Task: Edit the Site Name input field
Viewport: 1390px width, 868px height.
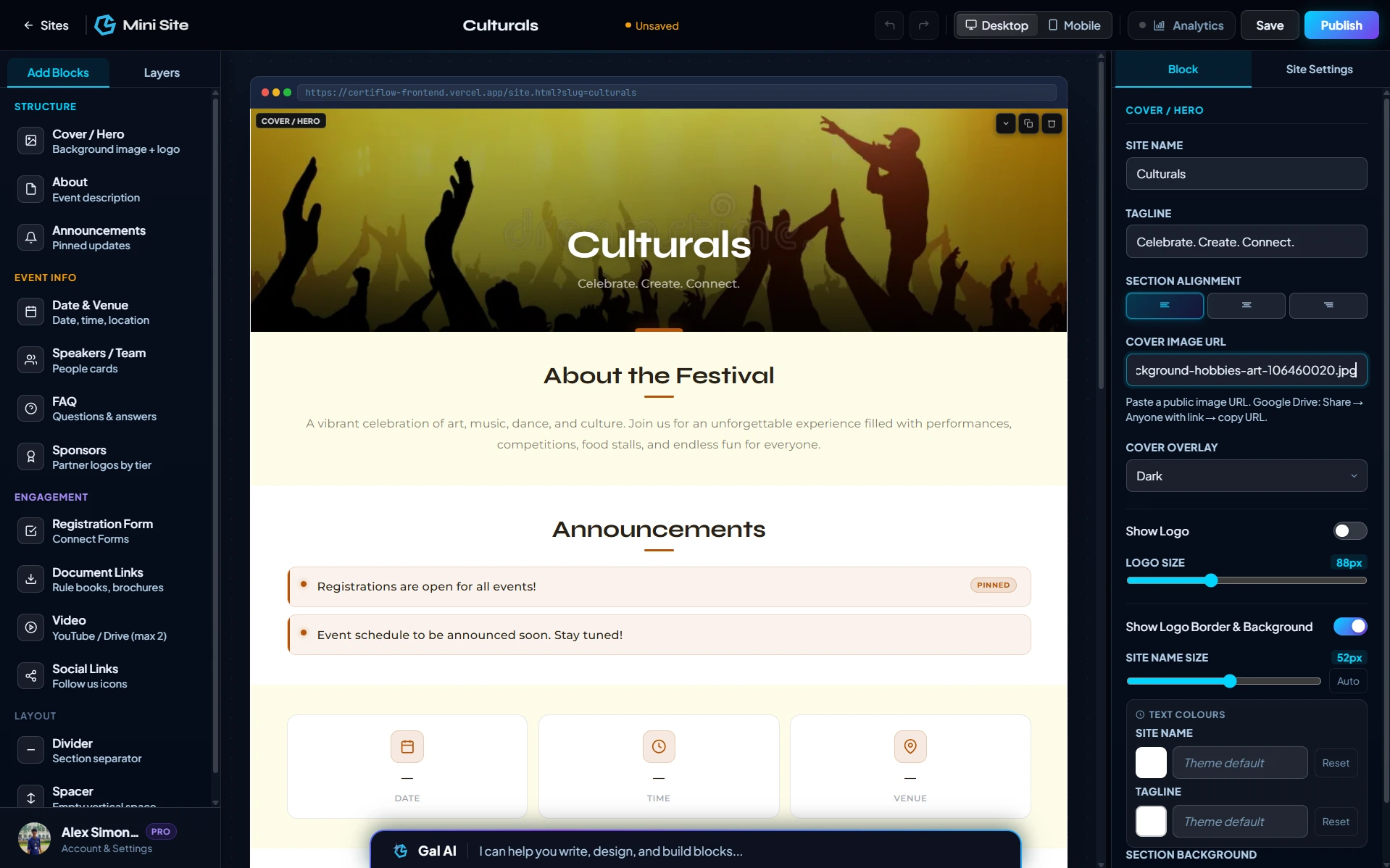Action: [1247, 174]
